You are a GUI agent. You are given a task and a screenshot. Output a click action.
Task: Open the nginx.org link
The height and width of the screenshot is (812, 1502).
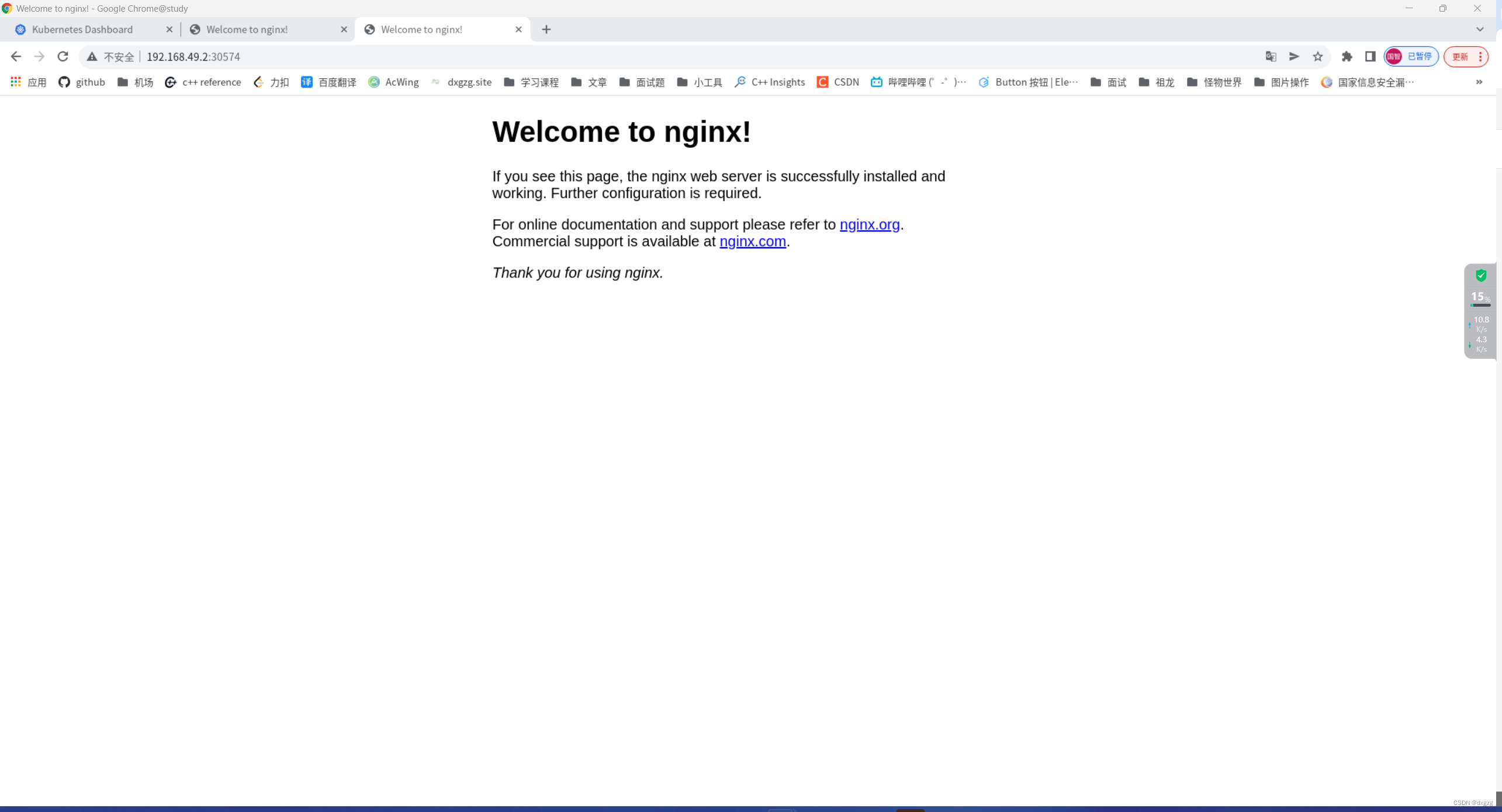(x=869, y=224)
